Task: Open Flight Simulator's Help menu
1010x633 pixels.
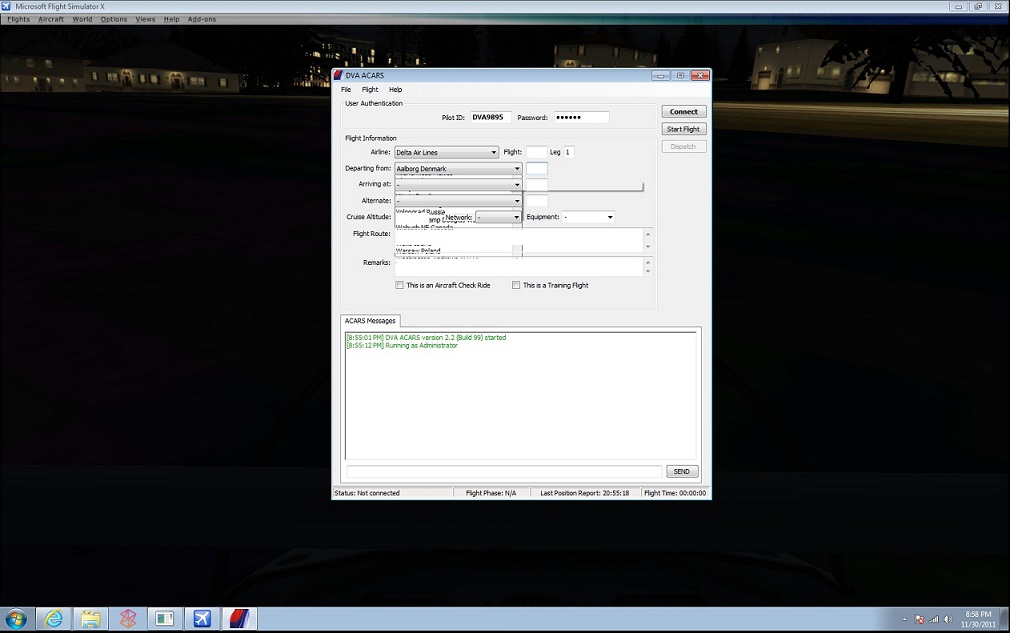Action: 171,19
